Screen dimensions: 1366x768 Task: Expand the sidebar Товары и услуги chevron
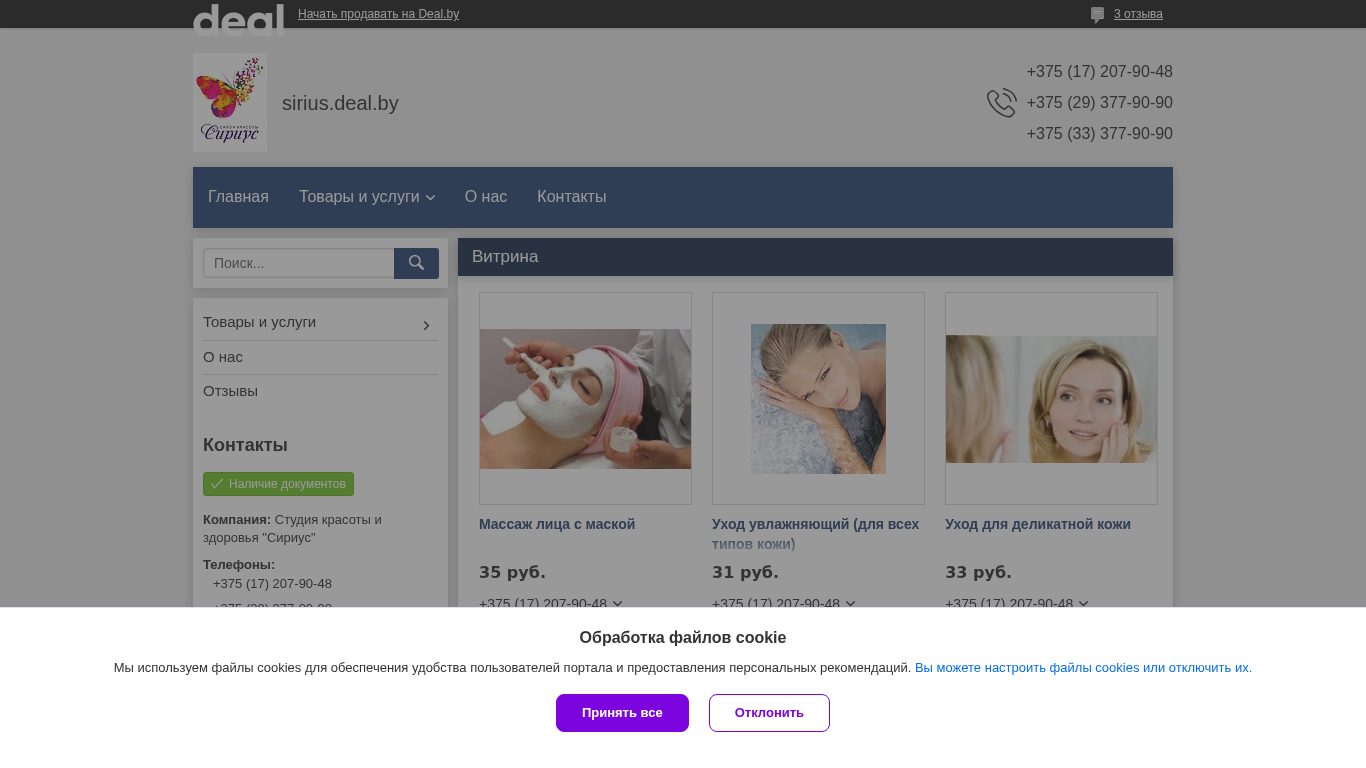click(426, 325)
